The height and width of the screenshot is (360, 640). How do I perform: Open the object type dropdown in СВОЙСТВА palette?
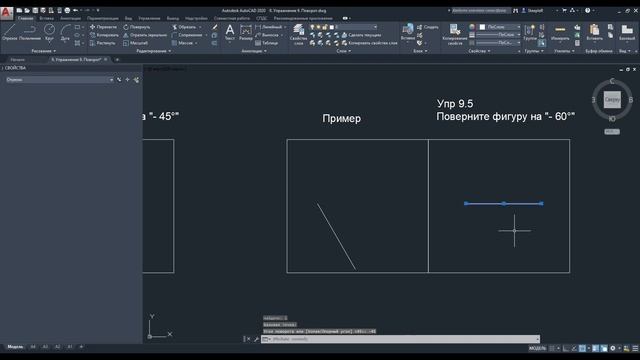[x=60, y=80]
